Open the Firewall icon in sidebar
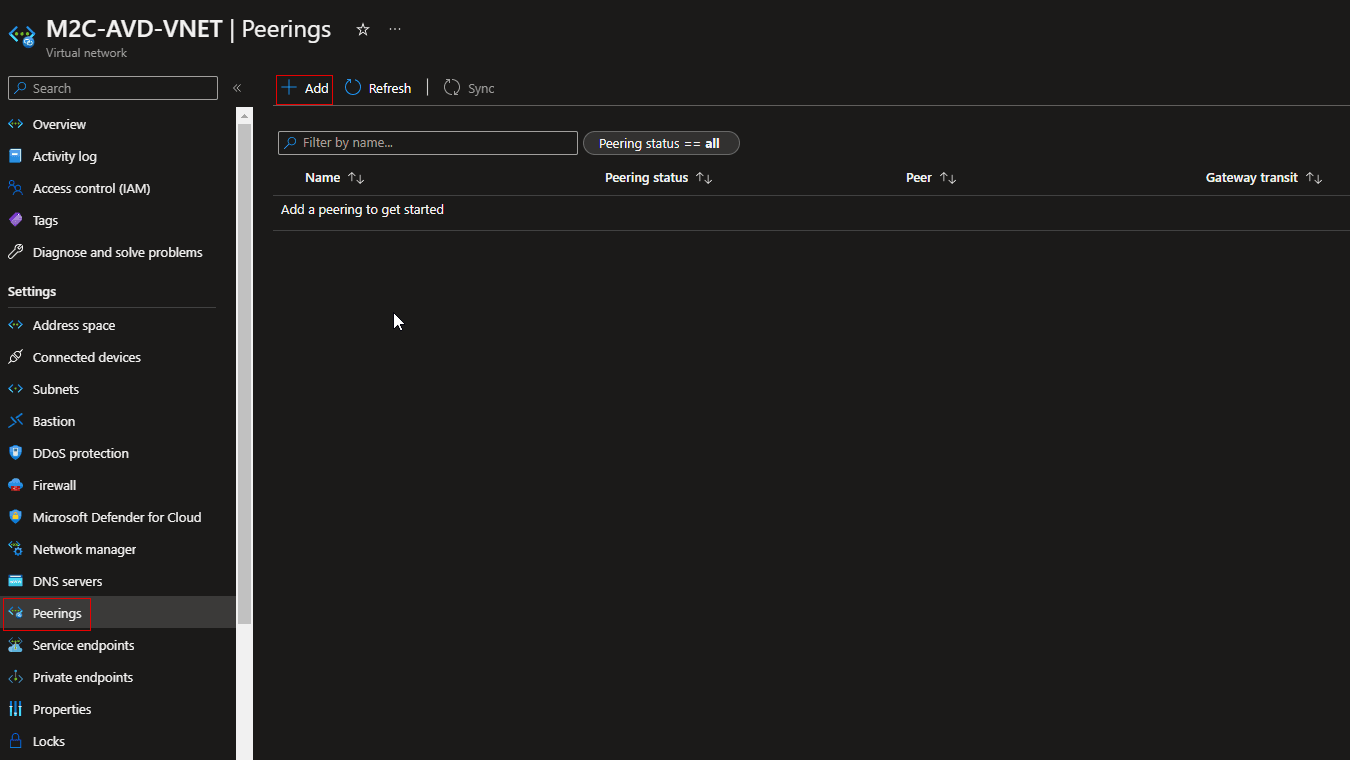The image size is (1350, 760). (x=15, y=485)
